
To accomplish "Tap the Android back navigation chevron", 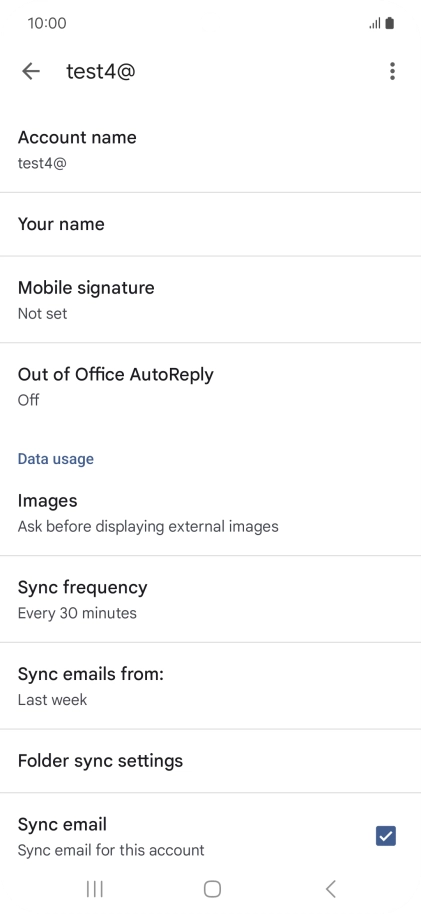I will [x=331, y=889].
